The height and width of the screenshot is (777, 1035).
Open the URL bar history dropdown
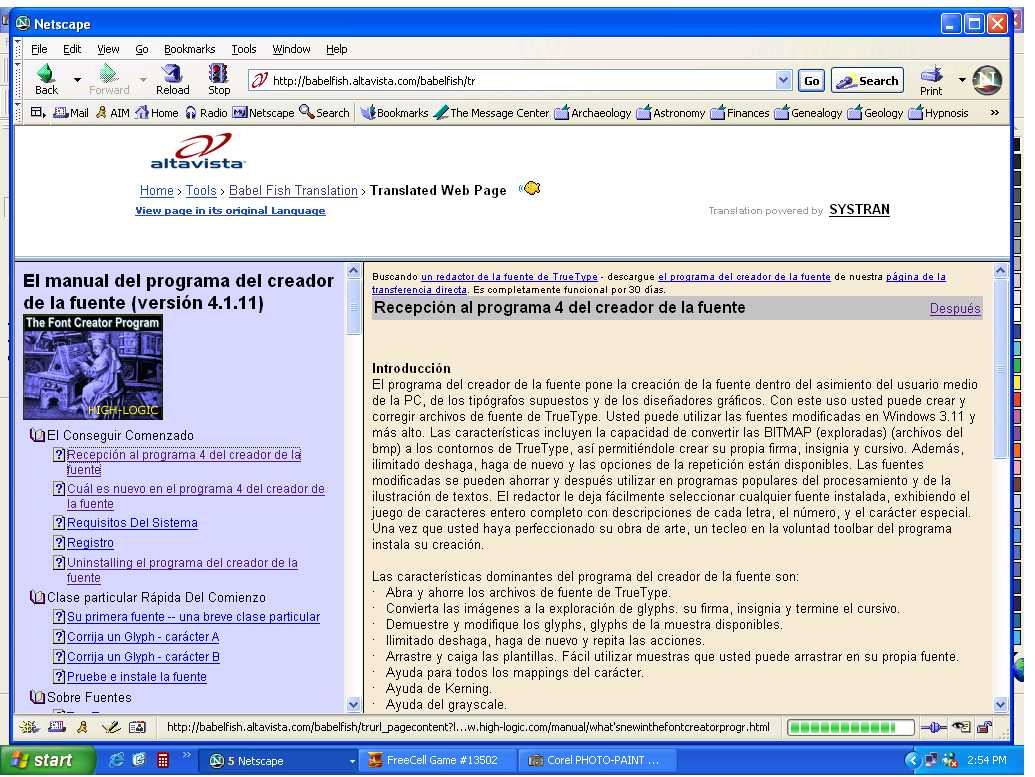[783, 81]
